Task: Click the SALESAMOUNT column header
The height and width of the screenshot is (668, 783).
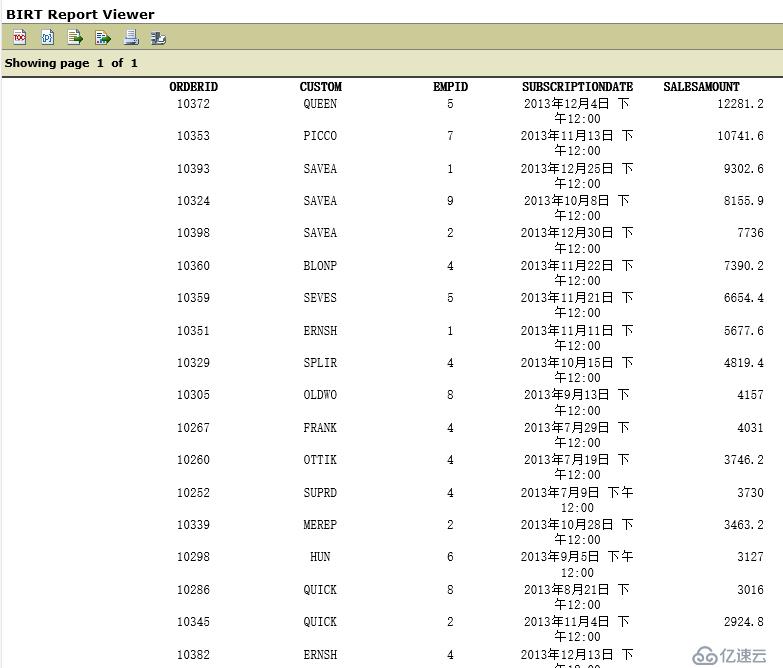Action: (701, 87)
